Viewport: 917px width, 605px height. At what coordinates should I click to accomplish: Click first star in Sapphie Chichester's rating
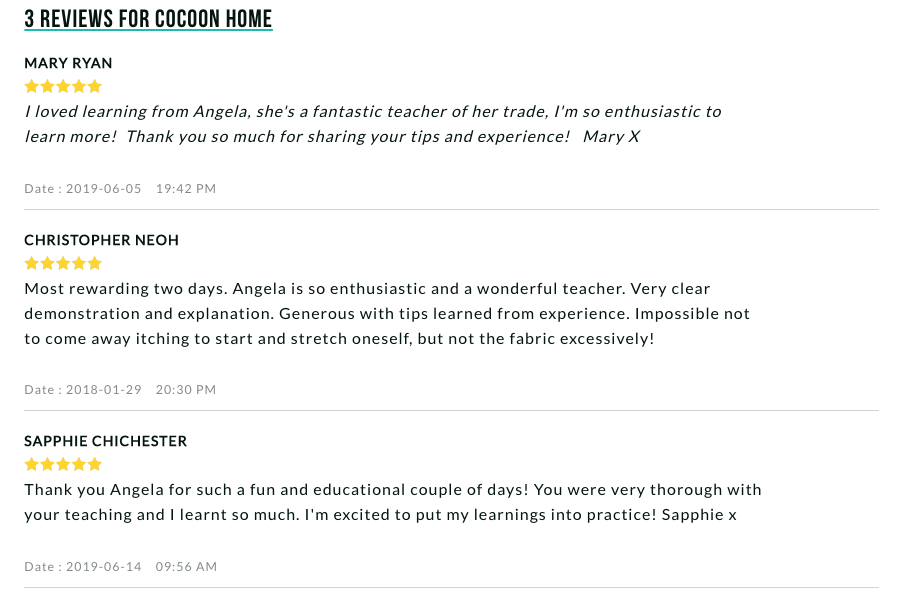(x=31, y=465)
